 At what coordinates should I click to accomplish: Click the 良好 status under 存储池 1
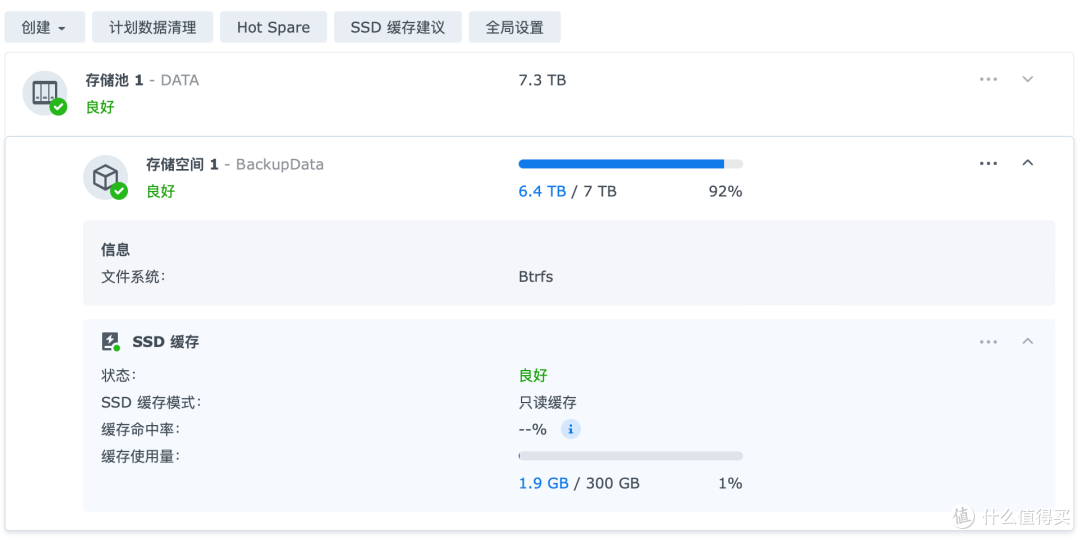[100, 107]
